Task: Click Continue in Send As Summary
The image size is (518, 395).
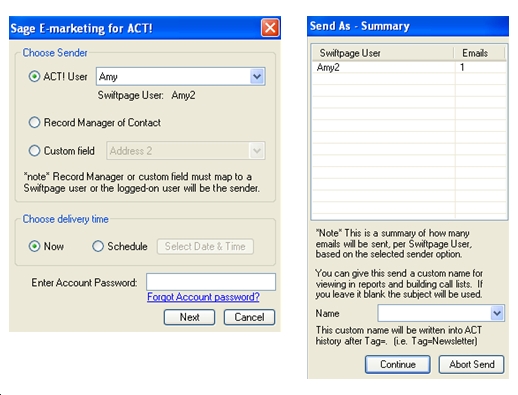Action: (x=398, y=364)
